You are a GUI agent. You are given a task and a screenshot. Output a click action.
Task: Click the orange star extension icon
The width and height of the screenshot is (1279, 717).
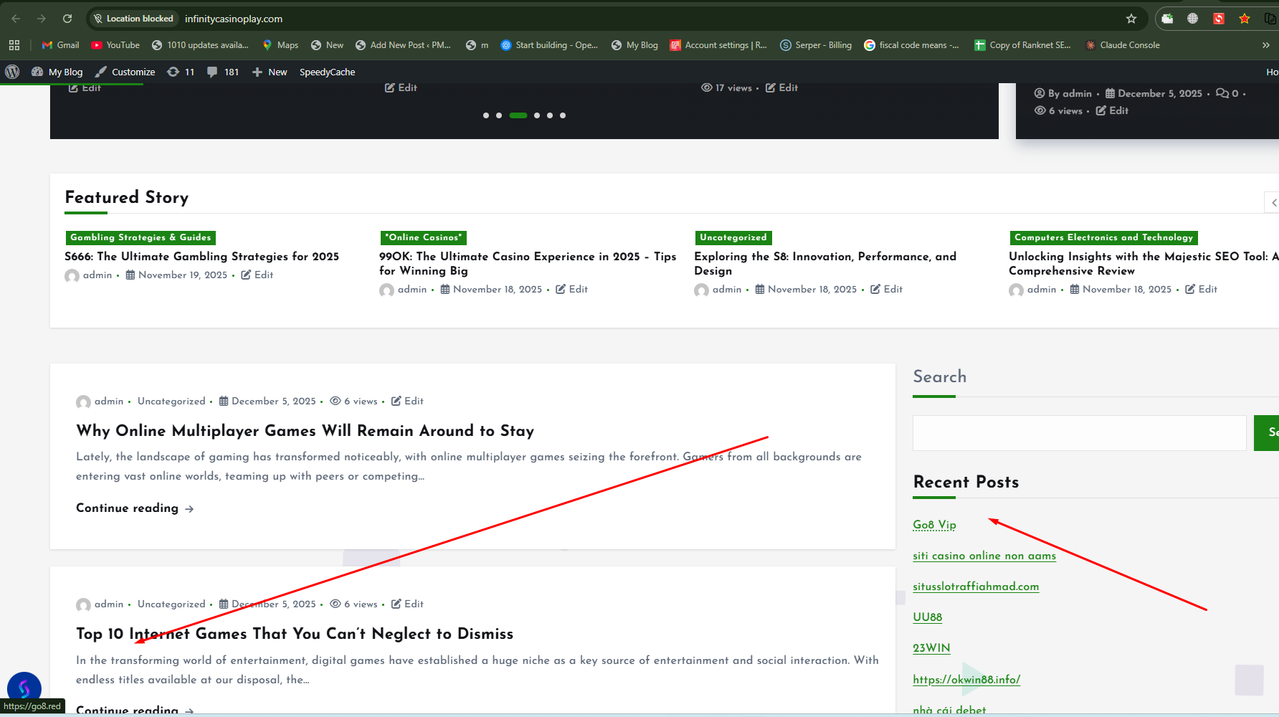1244,18
